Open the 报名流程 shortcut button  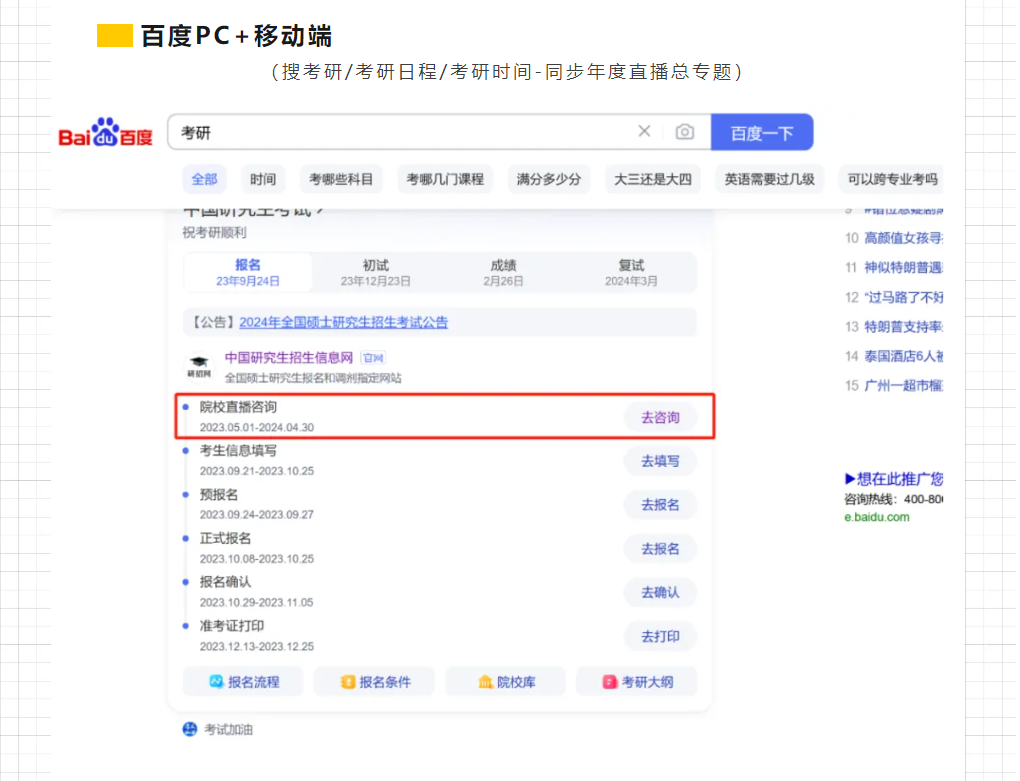(243, 682)
